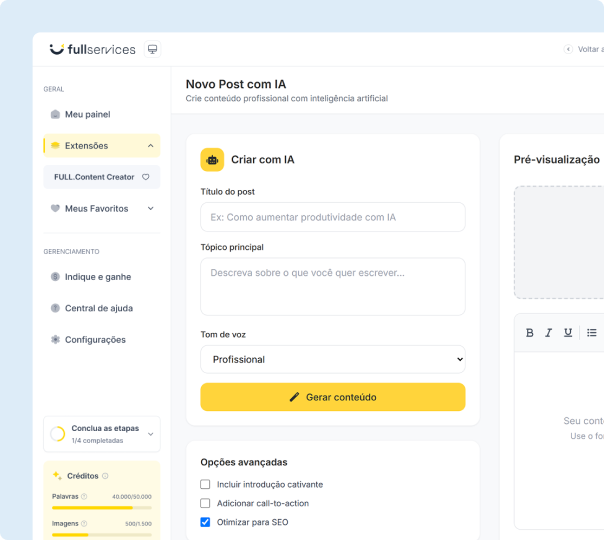Check the Adicionar call-to-action option
The image size is (604, 540).
[x=206, y=503]
